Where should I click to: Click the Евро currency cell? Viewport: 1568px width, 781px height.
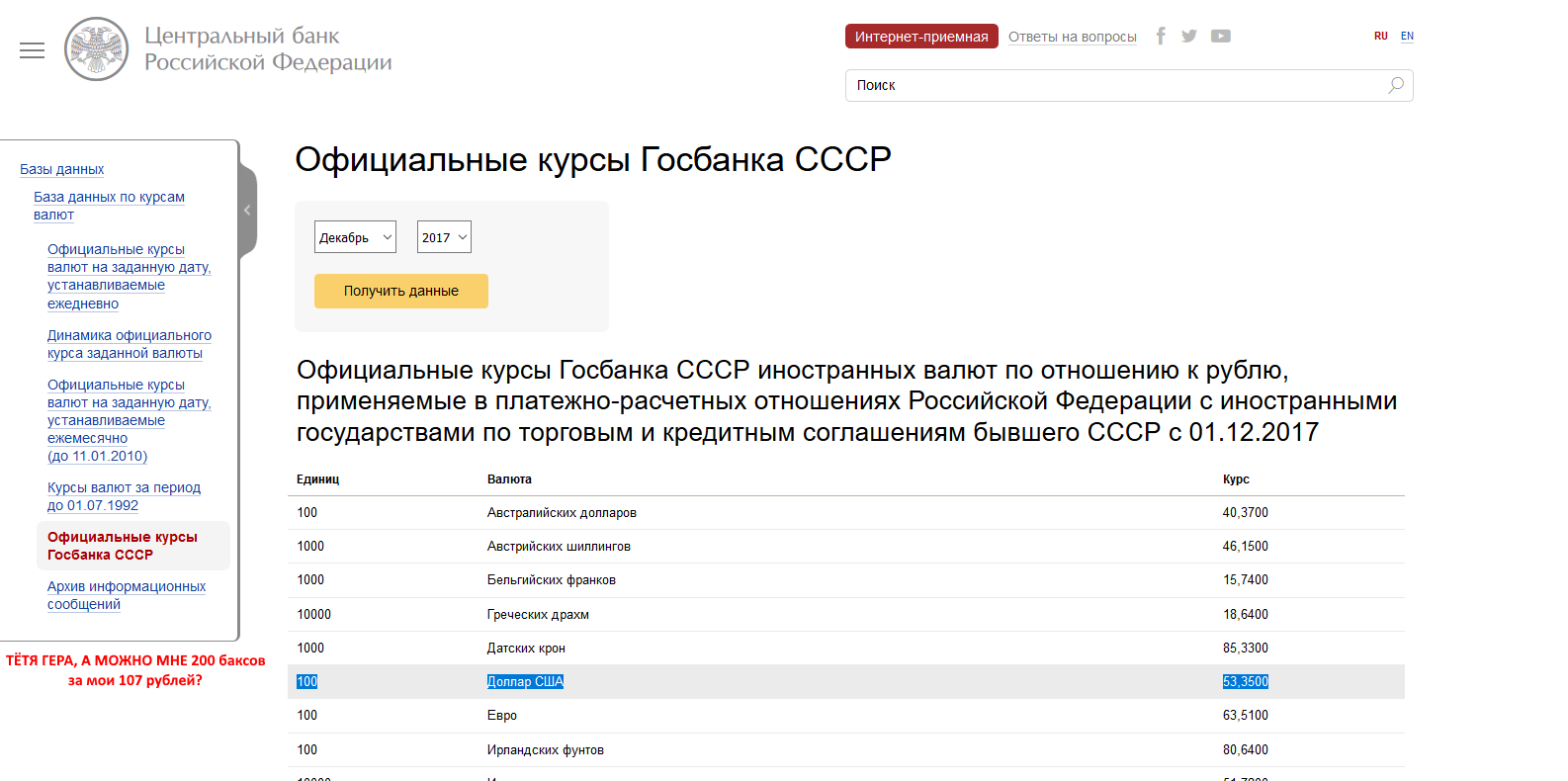[502, 715]
